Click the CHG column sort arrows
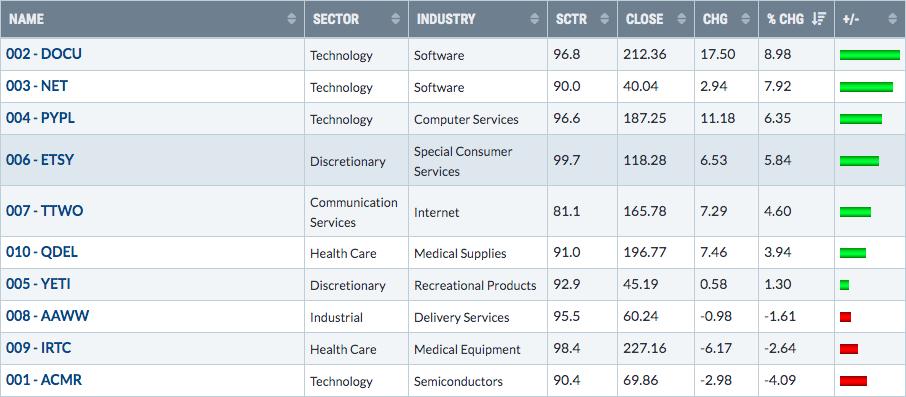The height and width of the screenshot is (397, 906). [x=745, y=19]
